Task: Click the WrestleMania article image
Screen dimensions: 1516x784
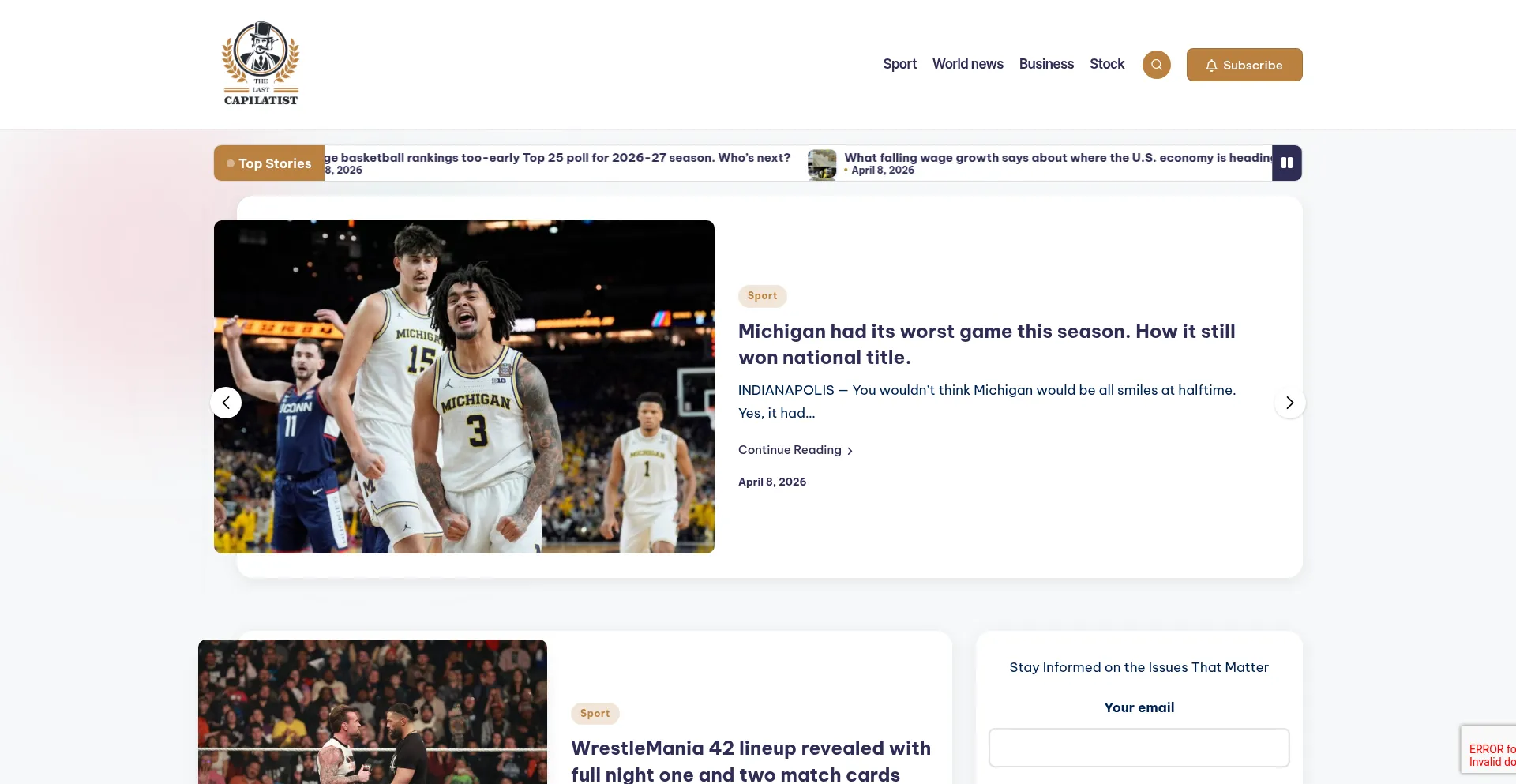Action: [x=373, y=711]
